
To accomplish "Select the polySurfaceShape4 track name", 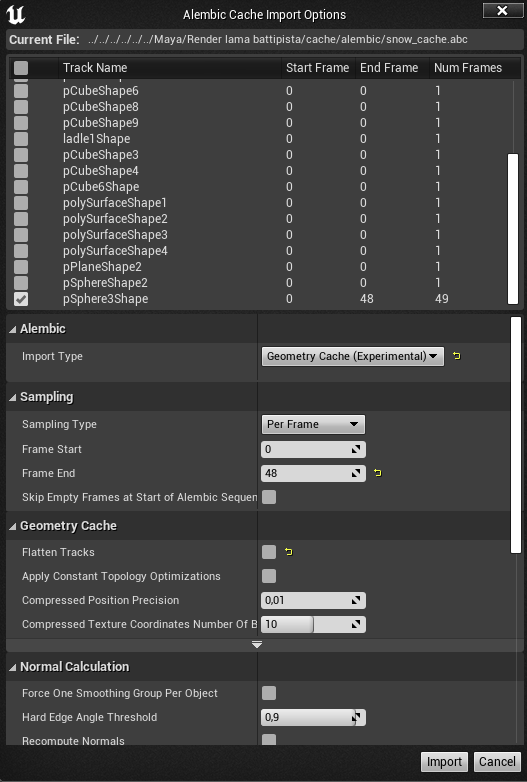I will click(x=115, y=251).
